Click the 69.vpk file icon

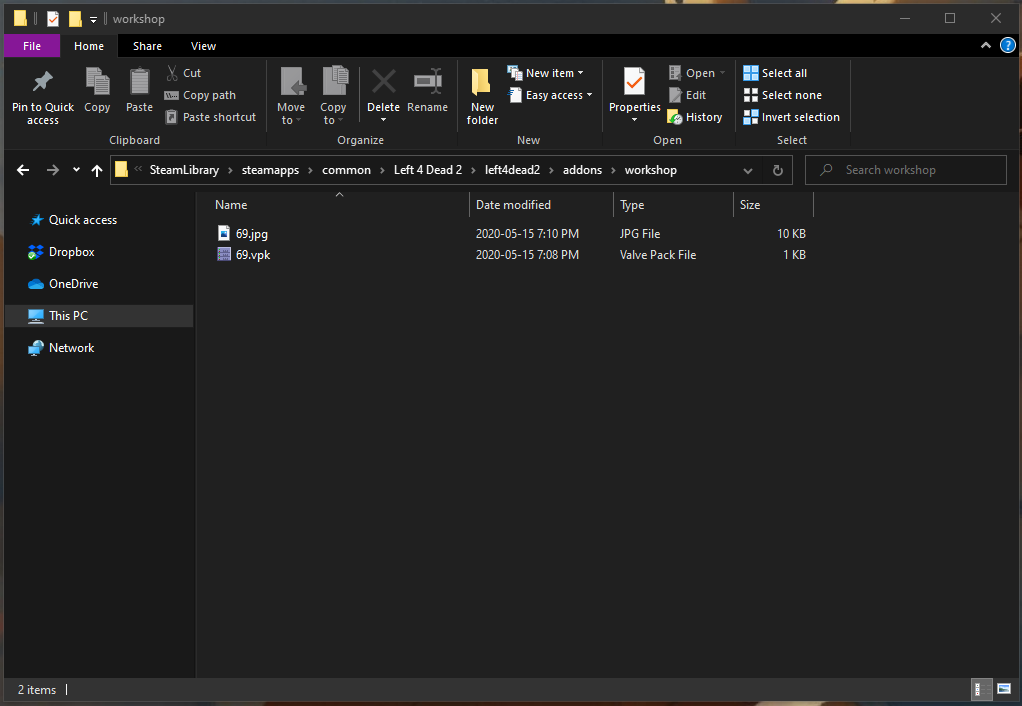tap(224, 255)
